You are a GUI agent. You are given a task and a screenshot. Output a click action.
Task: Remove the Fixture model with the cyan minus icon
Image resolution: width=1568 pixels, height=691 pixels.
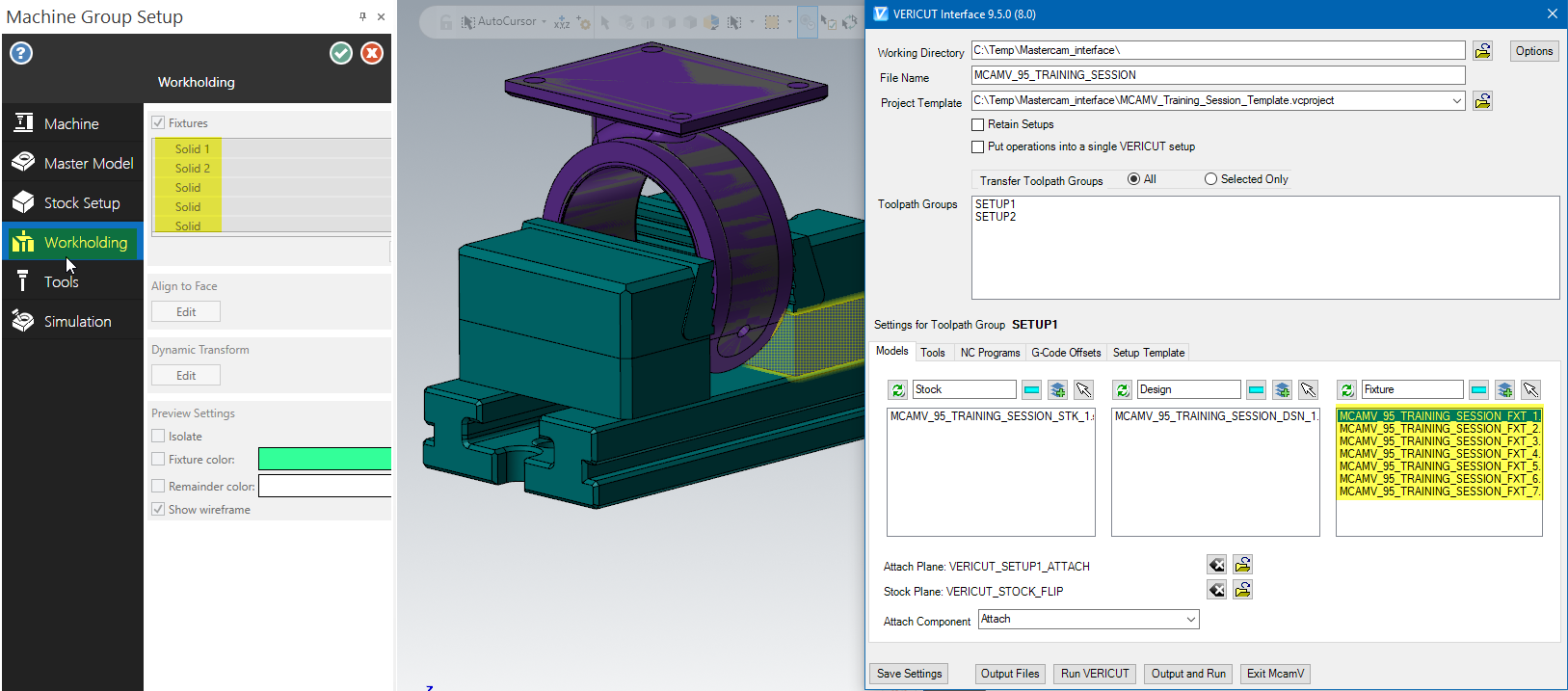(x=1478, y=389)
